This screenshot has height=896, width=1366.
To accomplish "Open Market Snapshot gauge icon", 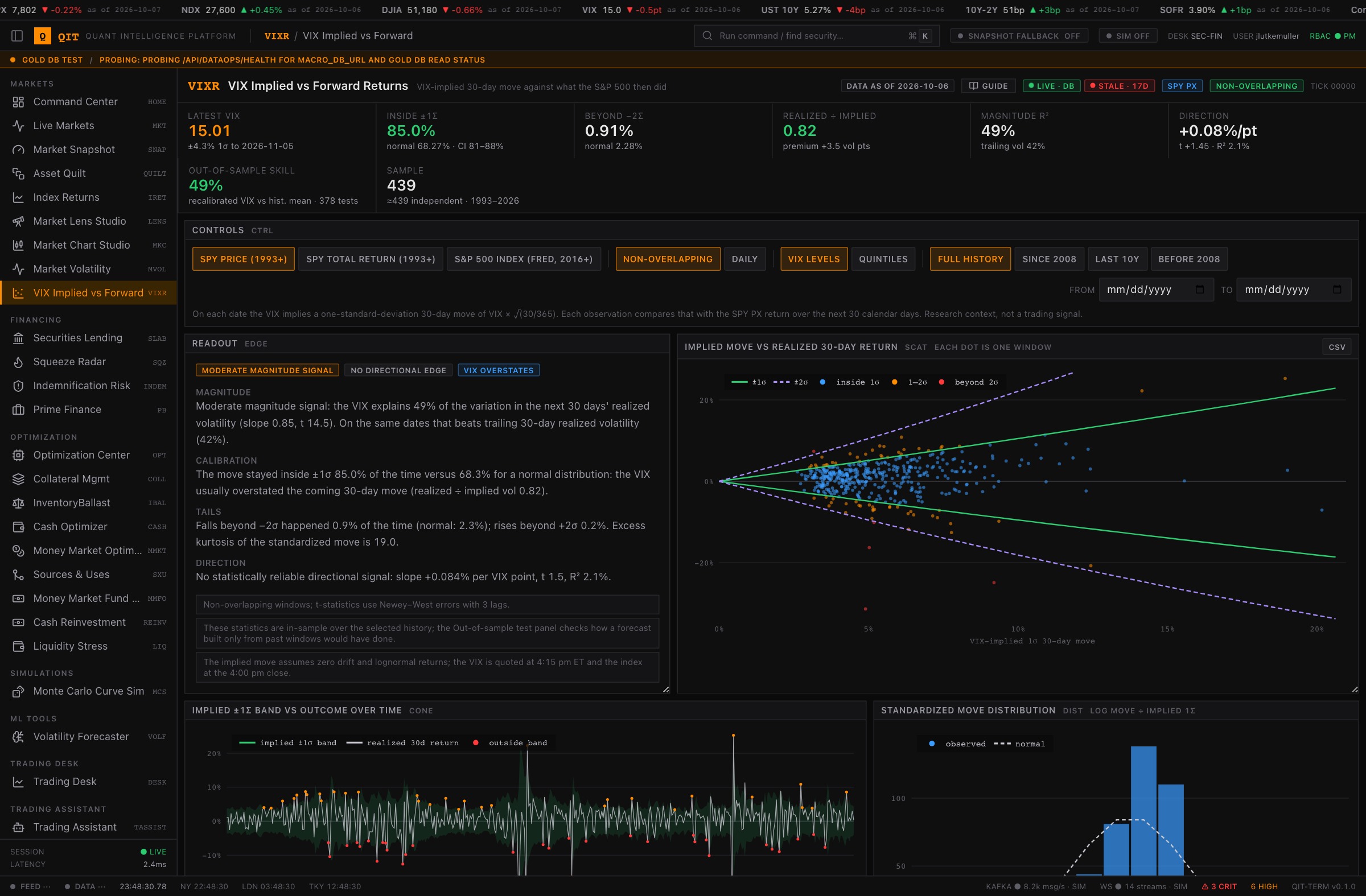I will pyautogui.click(x=18, y=150).
